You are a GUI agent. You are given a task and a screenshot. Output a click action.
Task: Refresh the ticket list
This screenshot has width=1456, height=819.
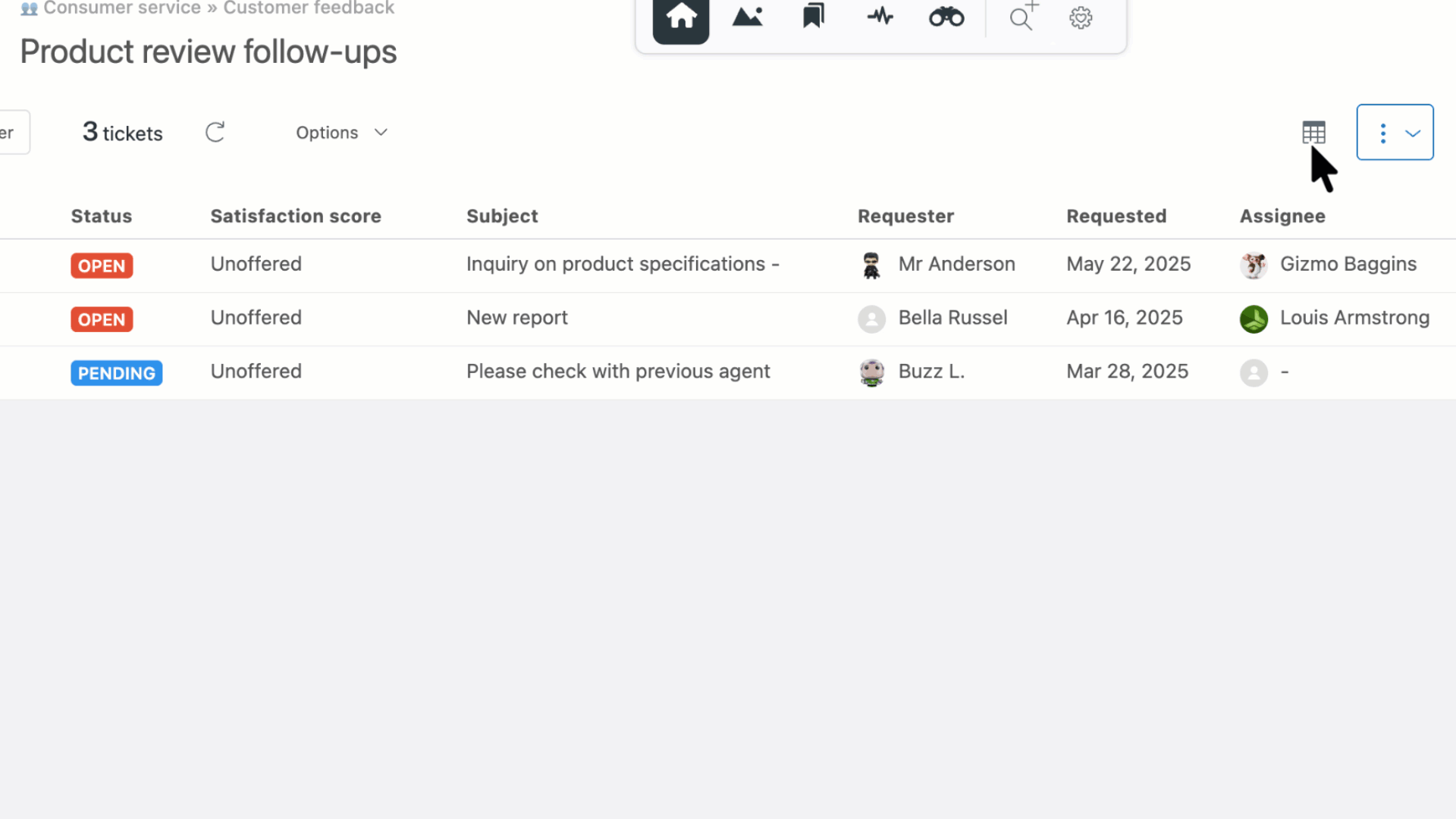215,133
